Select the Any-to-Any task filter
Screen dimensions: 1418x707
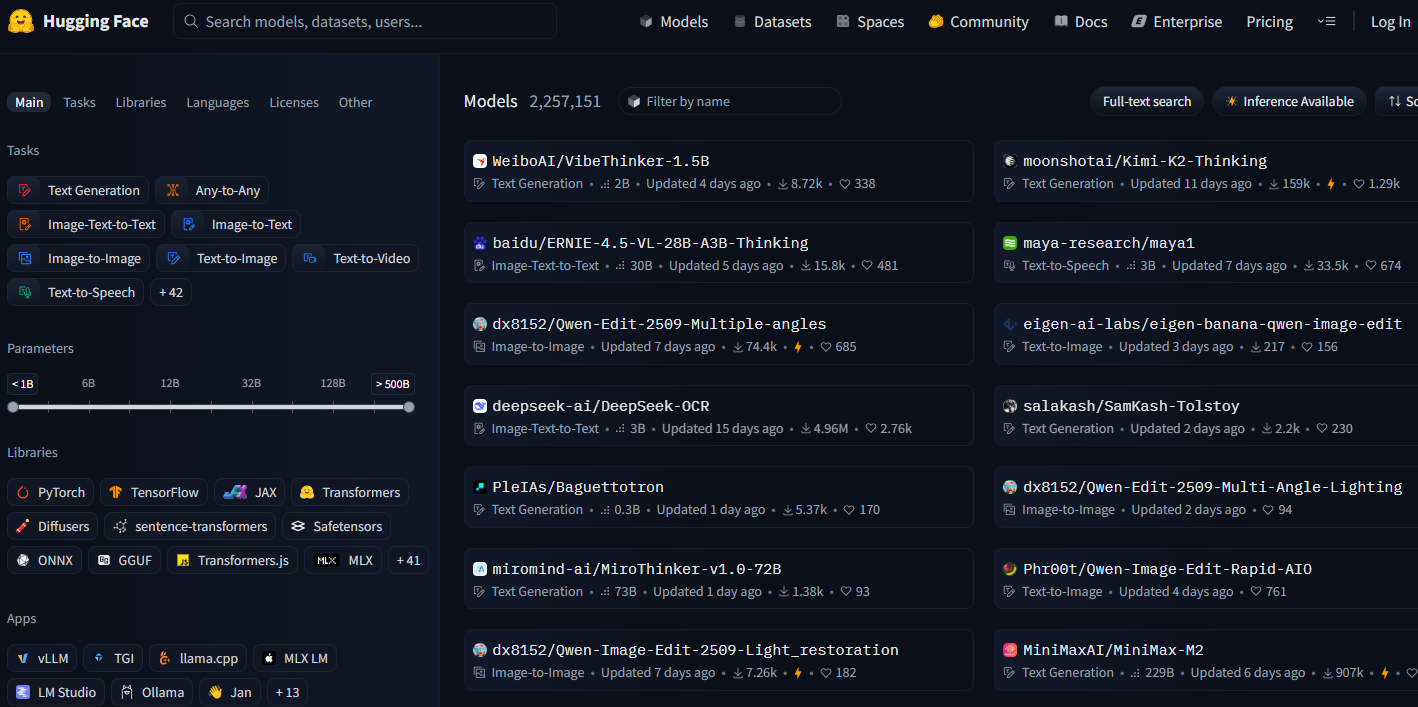212,190
